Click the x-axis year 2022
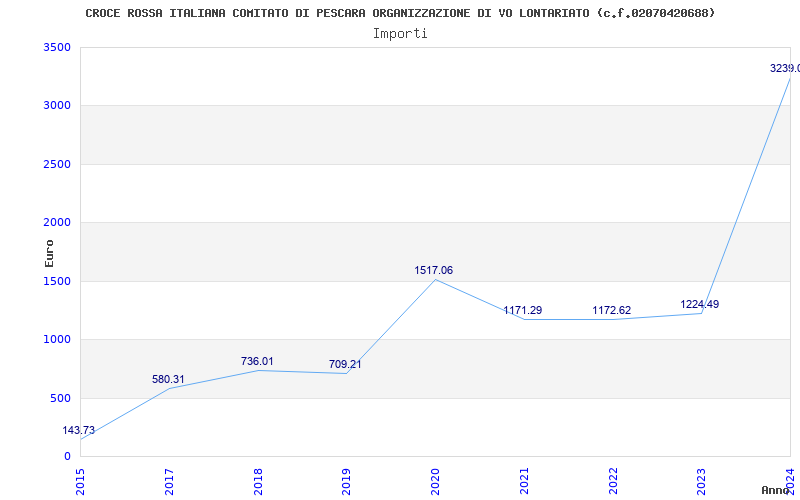Screen dimensions: 800x500 613,481
